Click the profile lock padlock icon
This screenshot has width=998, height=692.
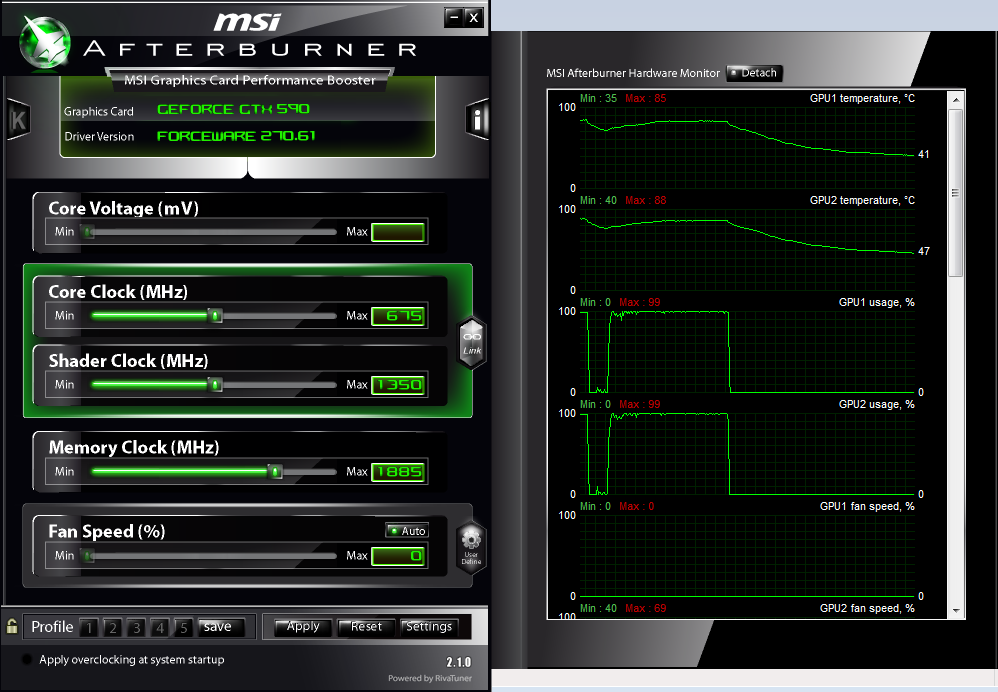(x=12, y=626)
